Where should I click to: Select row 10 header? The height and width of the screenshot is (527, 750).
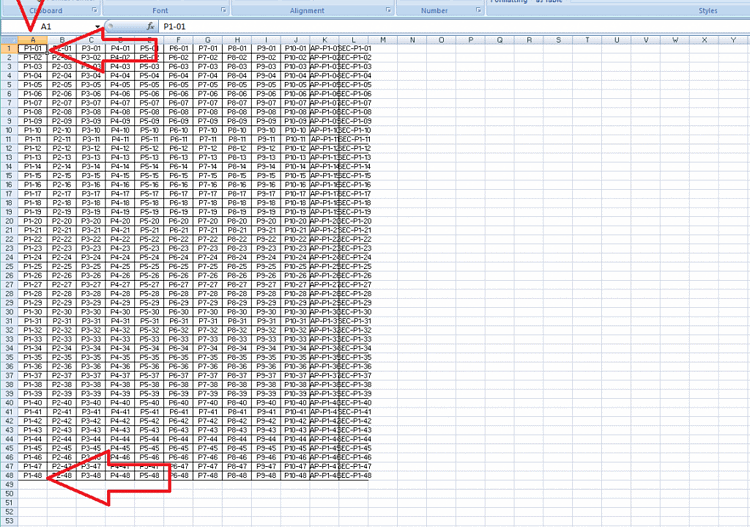pyautogui.click(x=9, y=130)
